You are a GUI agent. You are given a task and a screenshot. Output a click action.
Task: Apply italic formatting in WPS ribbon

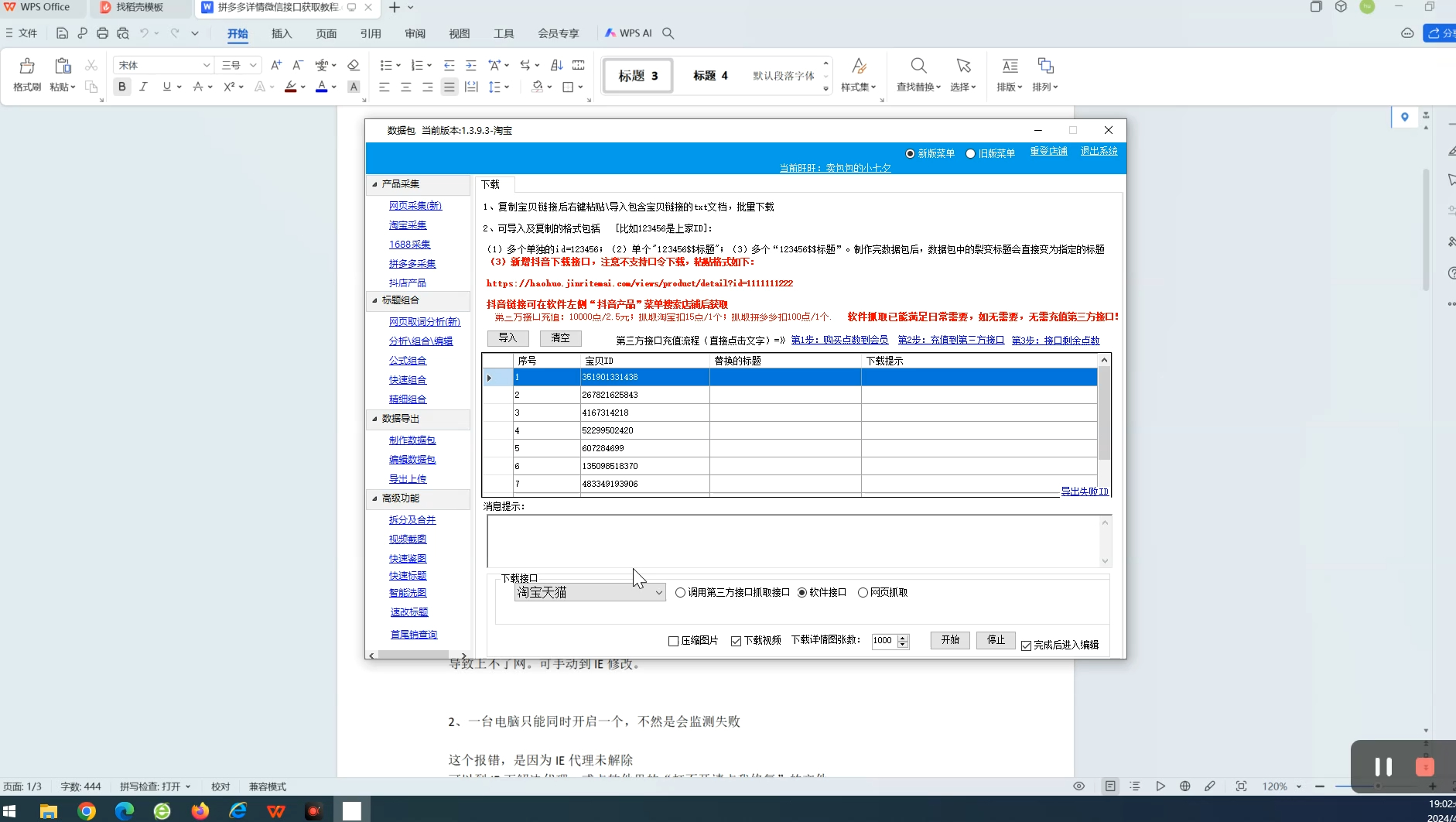click(x=143, y=87)
